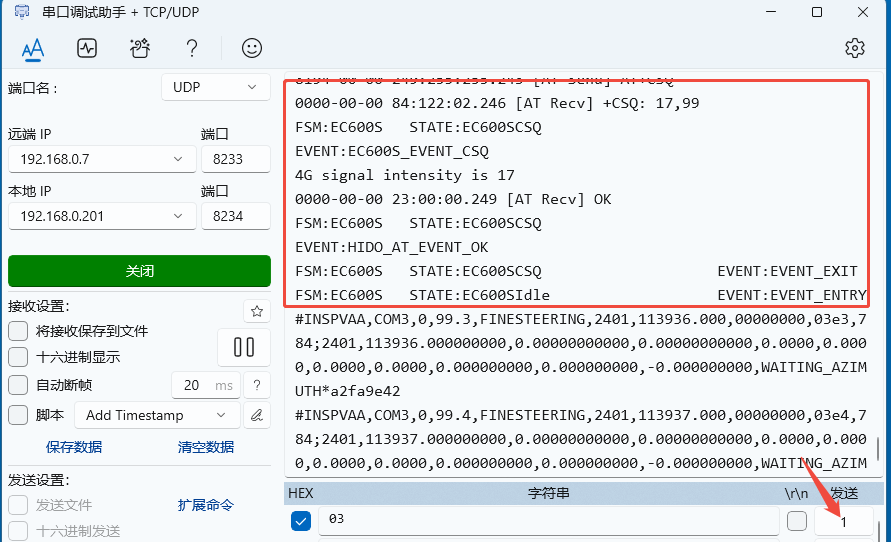Click the HEX column header
The image size is (891, 542).
coord(301,493)
